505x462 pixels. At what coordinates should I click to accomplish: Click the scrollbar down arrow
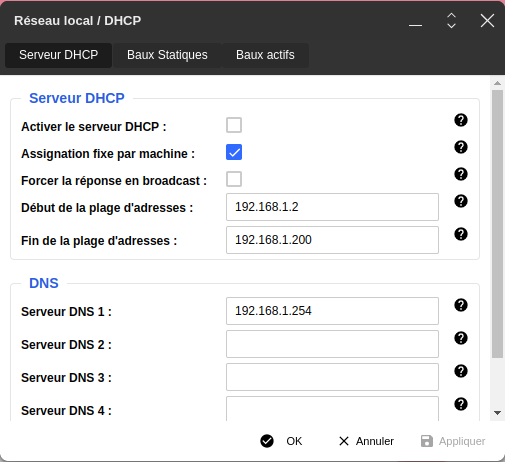pyautogui.click(x=497, y=413)
